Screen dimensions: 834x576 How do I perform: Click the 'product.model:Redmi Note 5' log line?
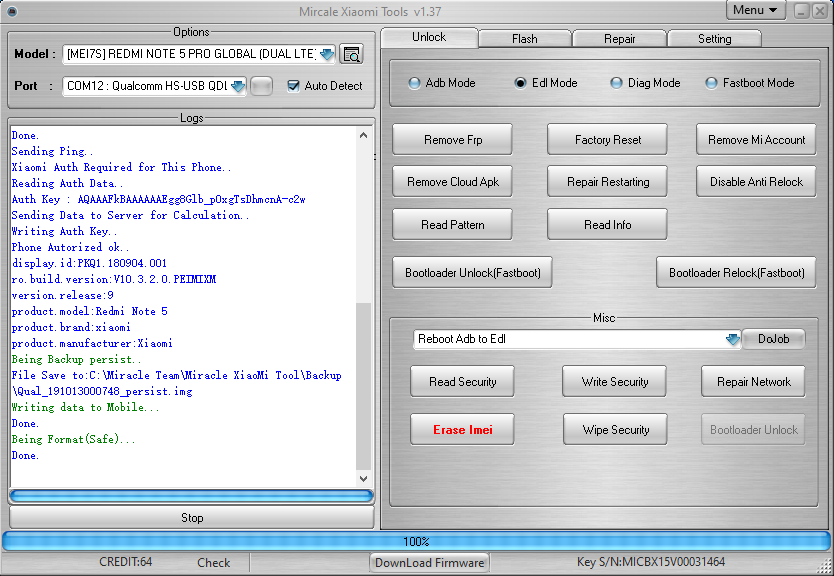tap(89, 311)
